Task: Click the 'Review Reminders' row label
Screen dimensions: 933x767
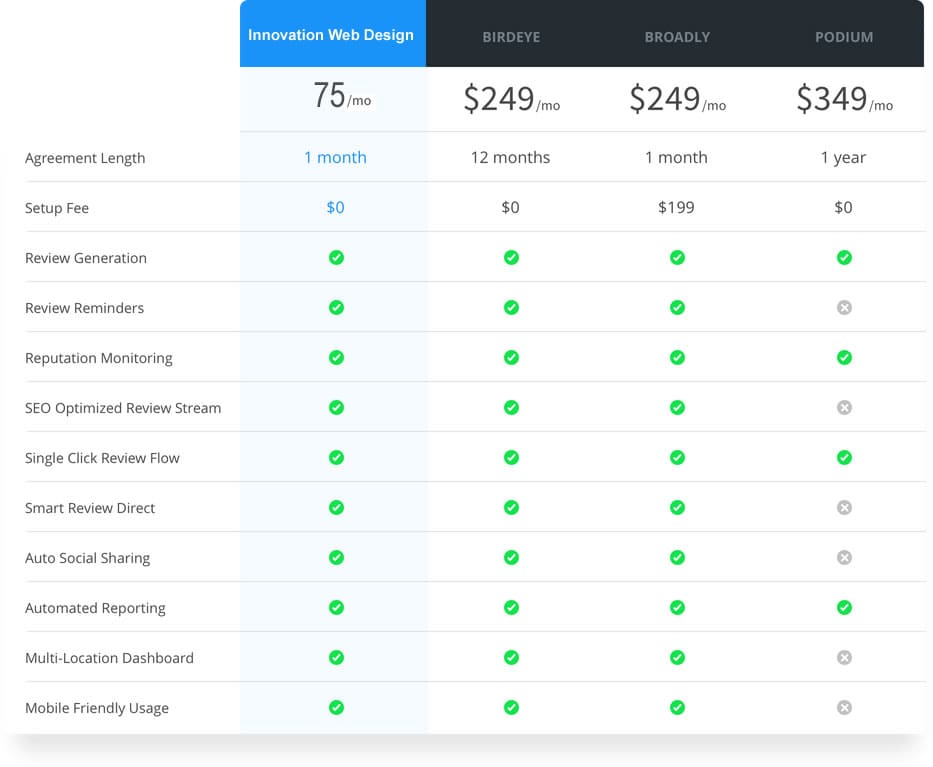Action: tap(84, 308)
